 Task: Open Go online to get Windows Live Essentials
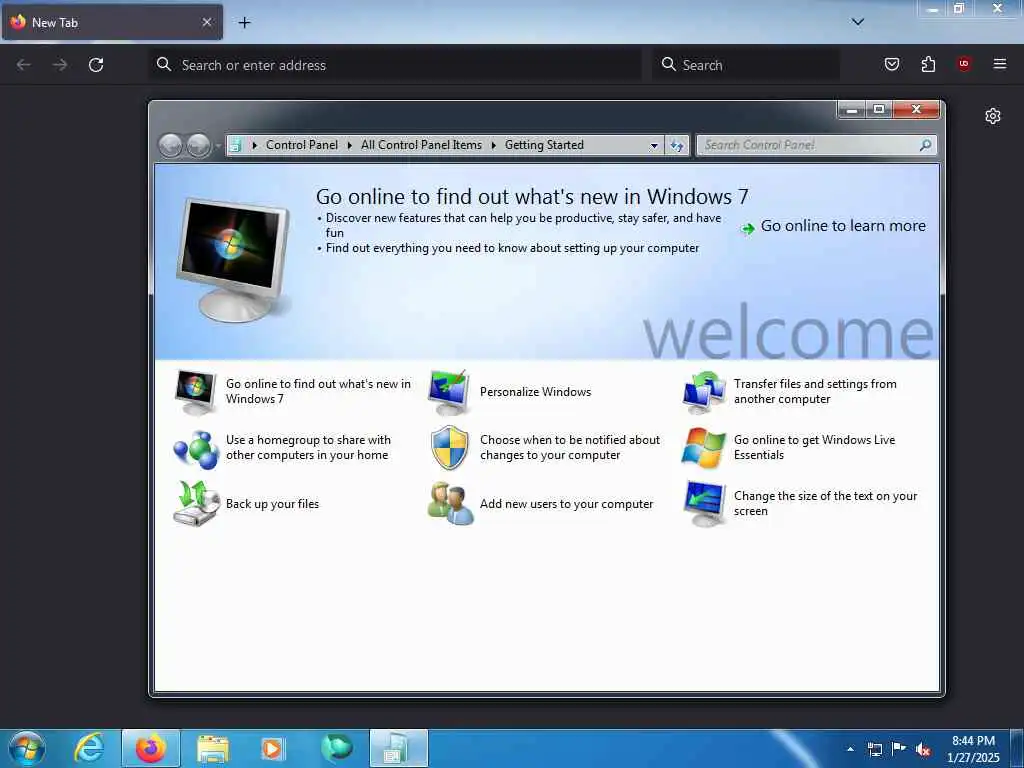(x=814, y=447)
